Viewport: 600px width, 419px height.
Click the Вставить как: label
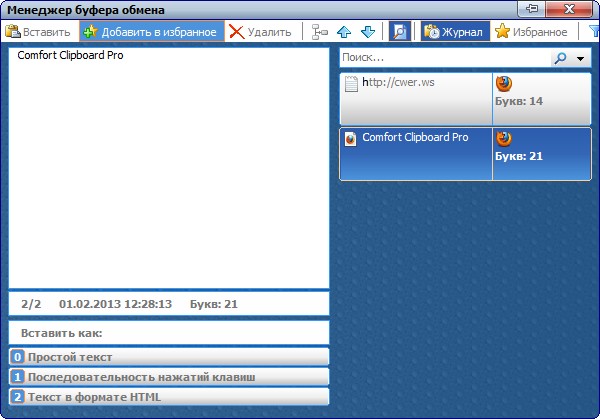click(62, 333)
